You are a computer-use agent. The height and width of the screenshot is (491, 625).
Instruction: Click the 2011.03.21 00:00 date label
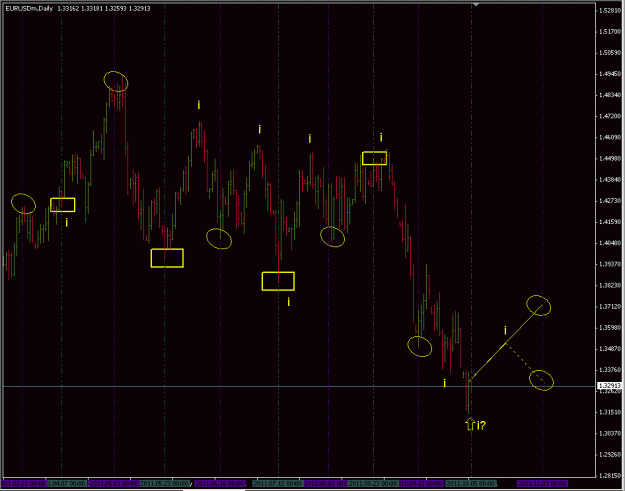tap(24, 483)
